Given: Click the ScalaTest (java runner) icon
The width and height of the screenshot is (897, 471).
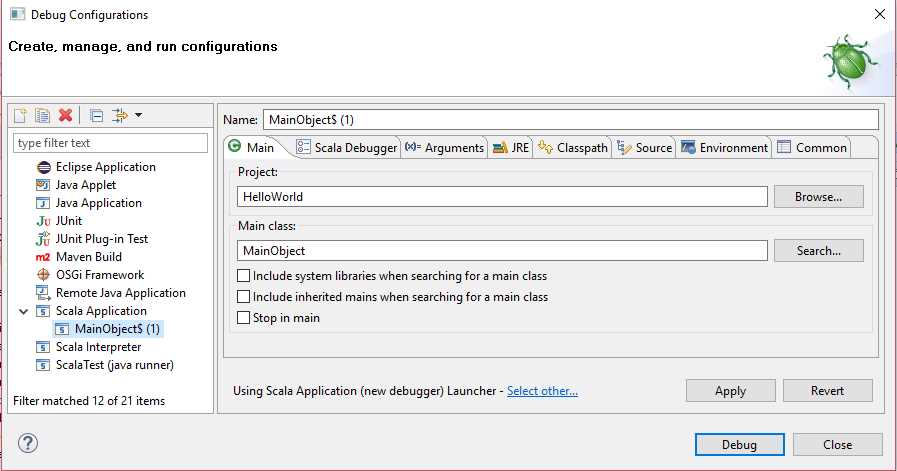Looking at the screenshot, I should coord(43,365).
